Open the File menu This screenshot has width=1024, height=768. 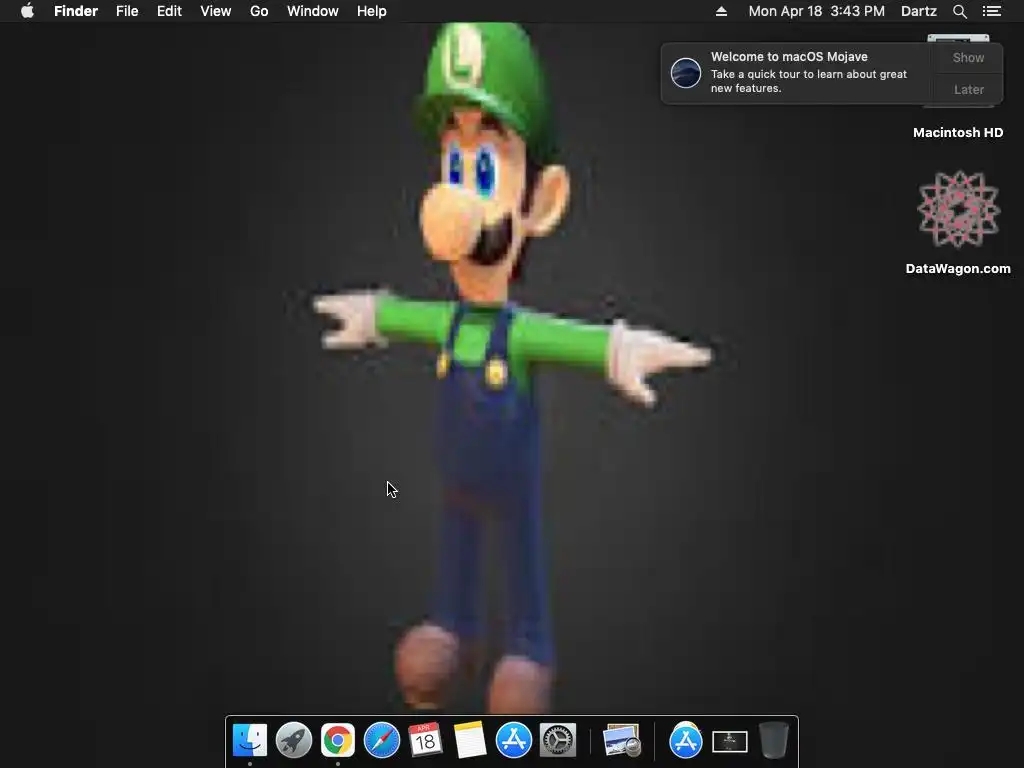(127, 11)
